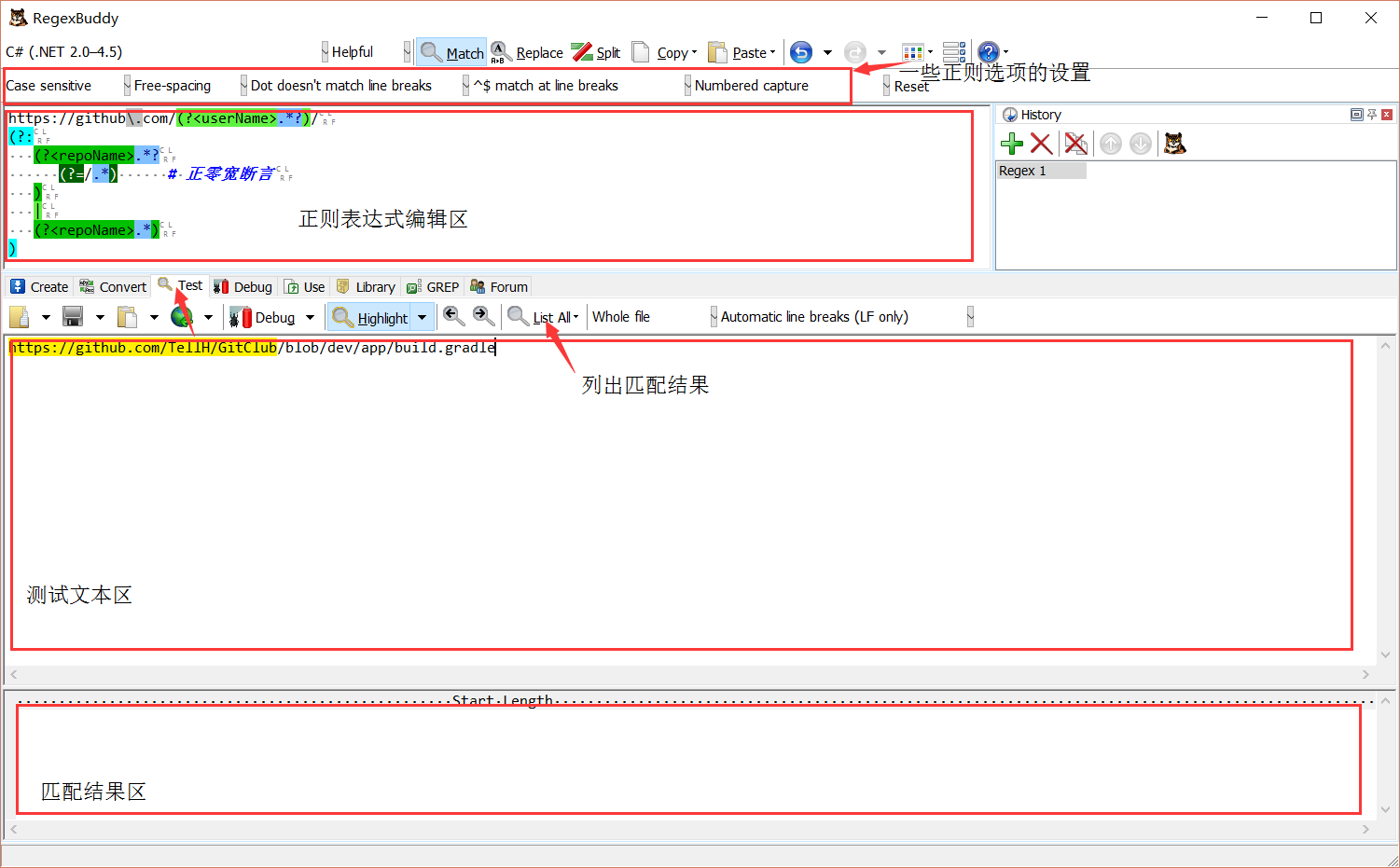Click the test clipboard paste icon
Screen dimensions: 1400x868
click(127, 317)
